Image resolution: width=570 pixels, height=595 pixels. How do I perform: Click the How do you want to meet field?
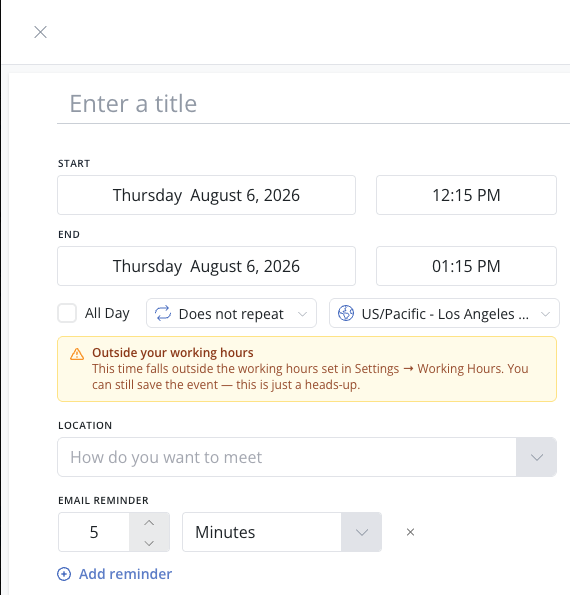tap(287, 457)
